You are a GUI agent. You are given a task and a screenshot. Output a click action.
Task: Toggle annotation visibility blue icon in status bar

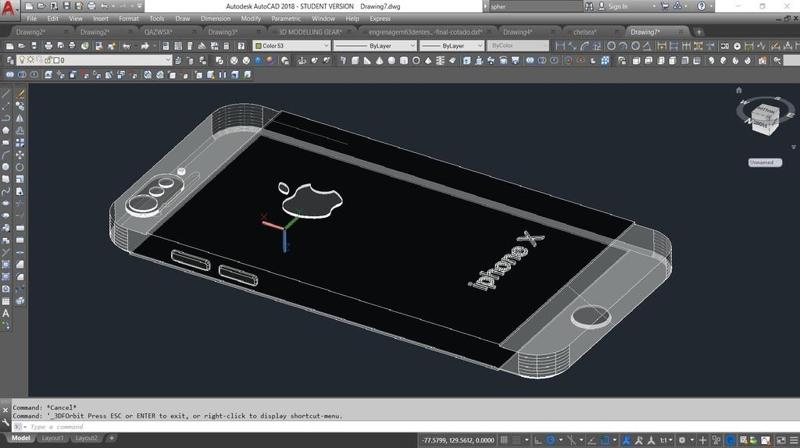pos(626,440)
